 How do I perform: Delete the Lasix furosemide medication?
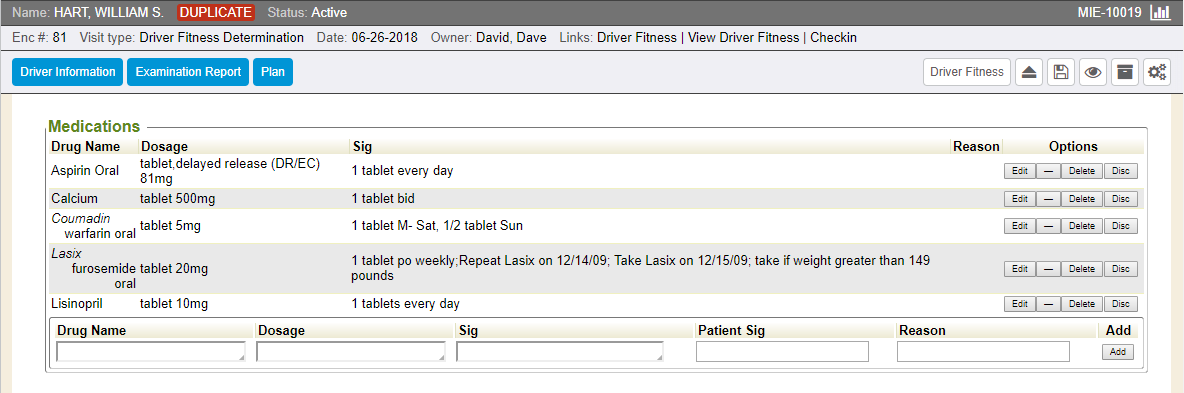tap(1082, 269)
